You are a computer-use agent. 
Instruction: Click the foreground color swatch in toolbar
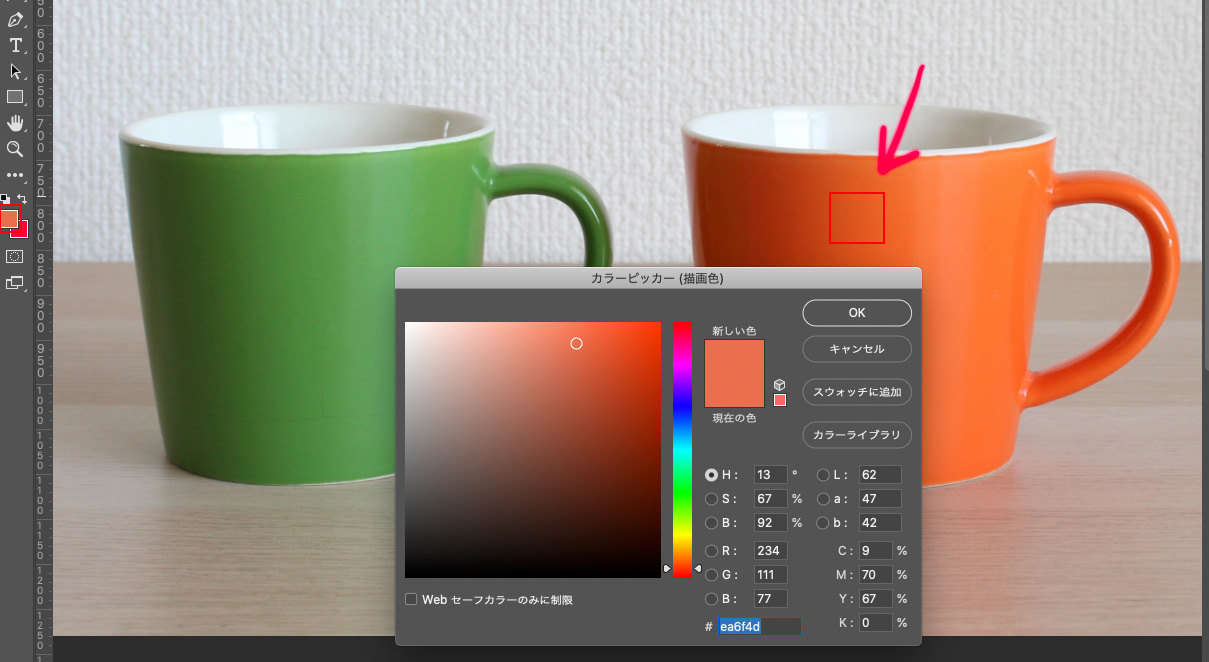[x=9, y=218]
